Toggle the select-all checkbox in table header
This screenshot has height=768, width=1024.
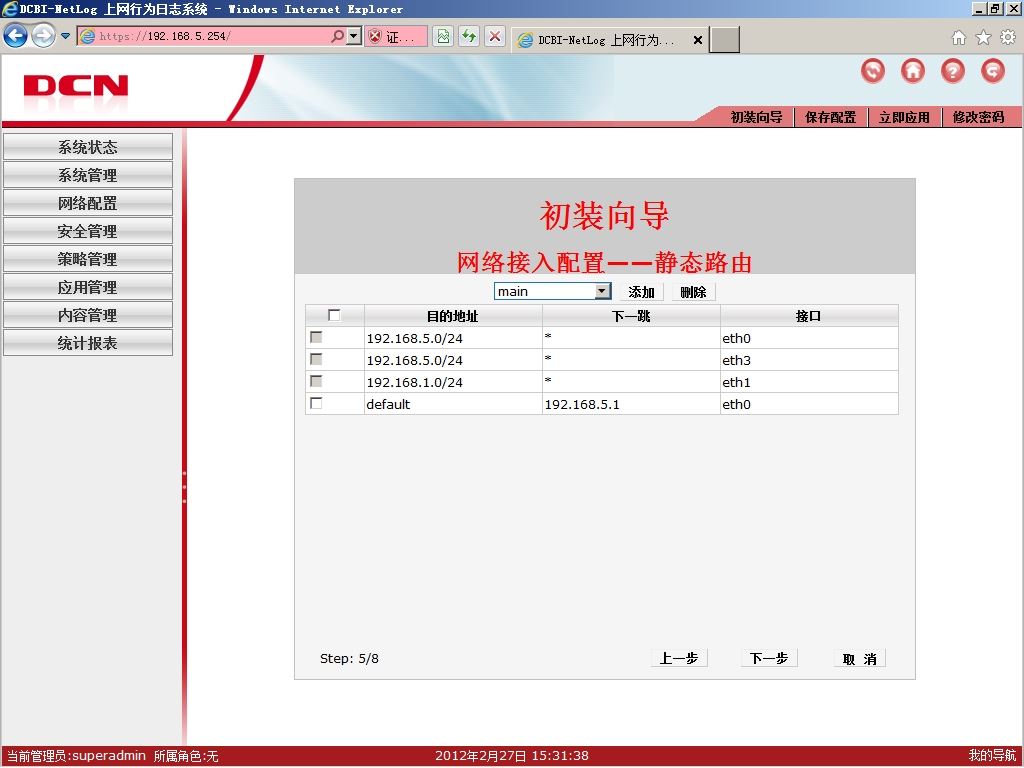pyautogui.click(x=334, y=315)
